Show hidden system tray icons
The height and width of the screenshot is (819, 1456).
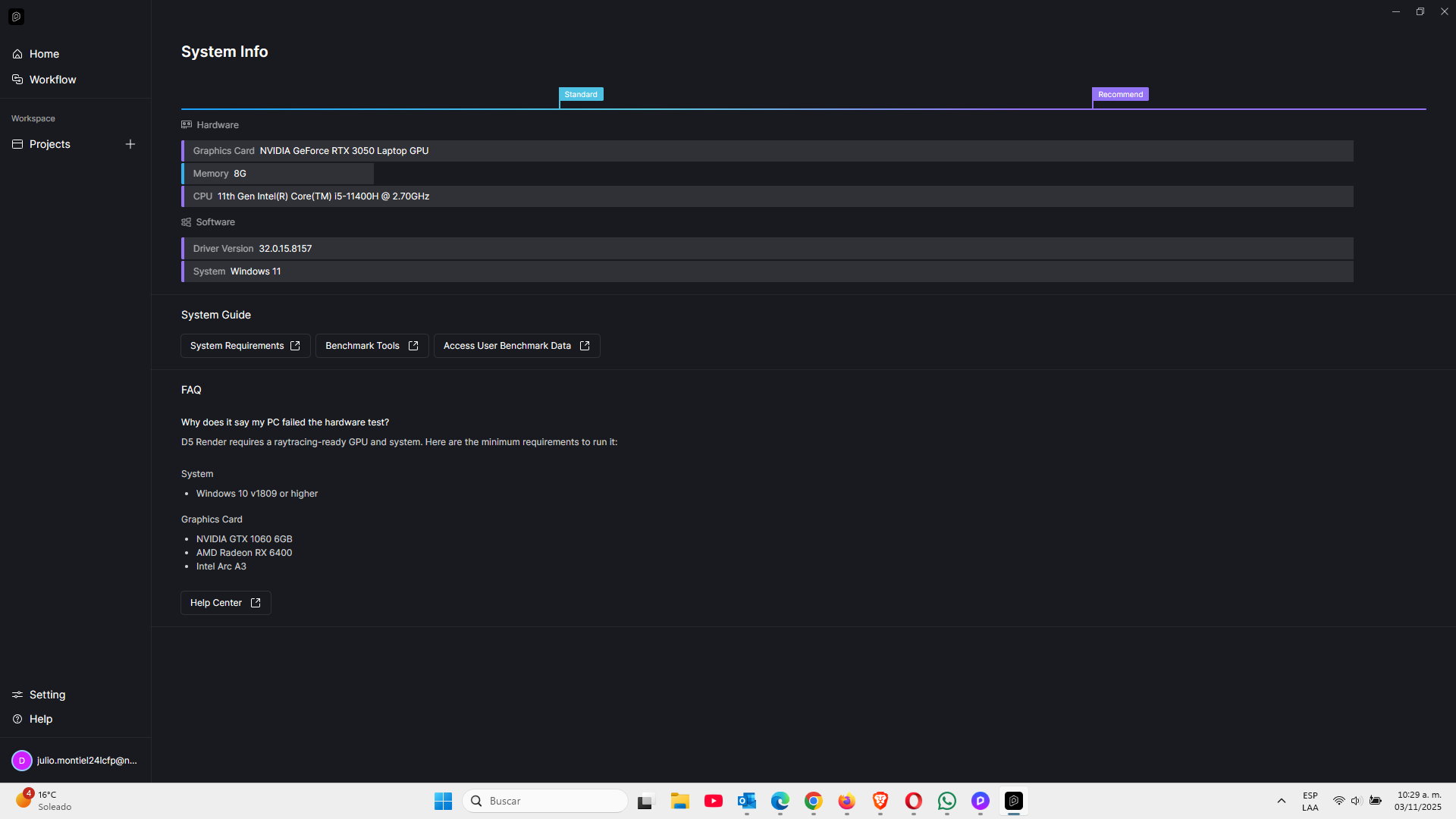point(1282,801)
